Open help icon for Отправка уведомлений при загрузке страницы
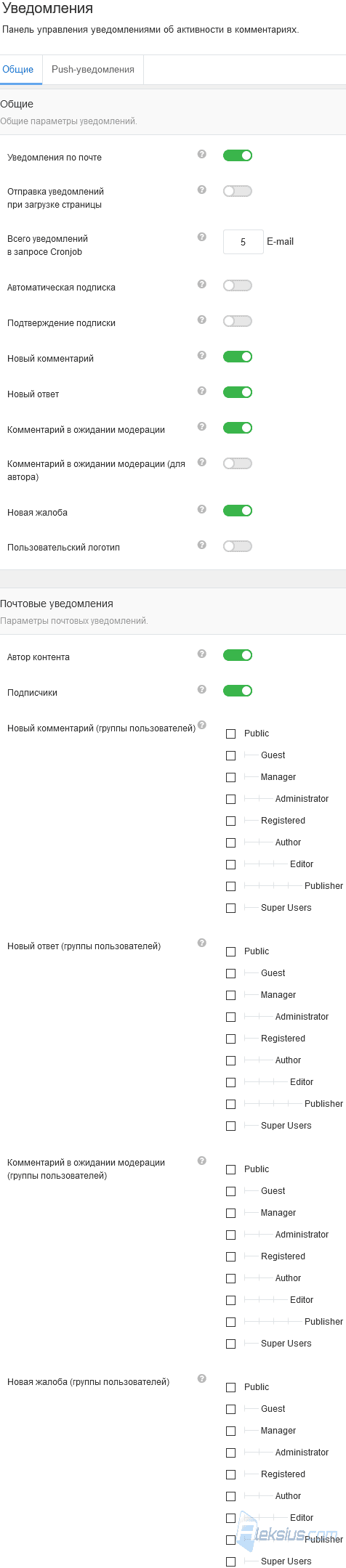 point(202,190)
